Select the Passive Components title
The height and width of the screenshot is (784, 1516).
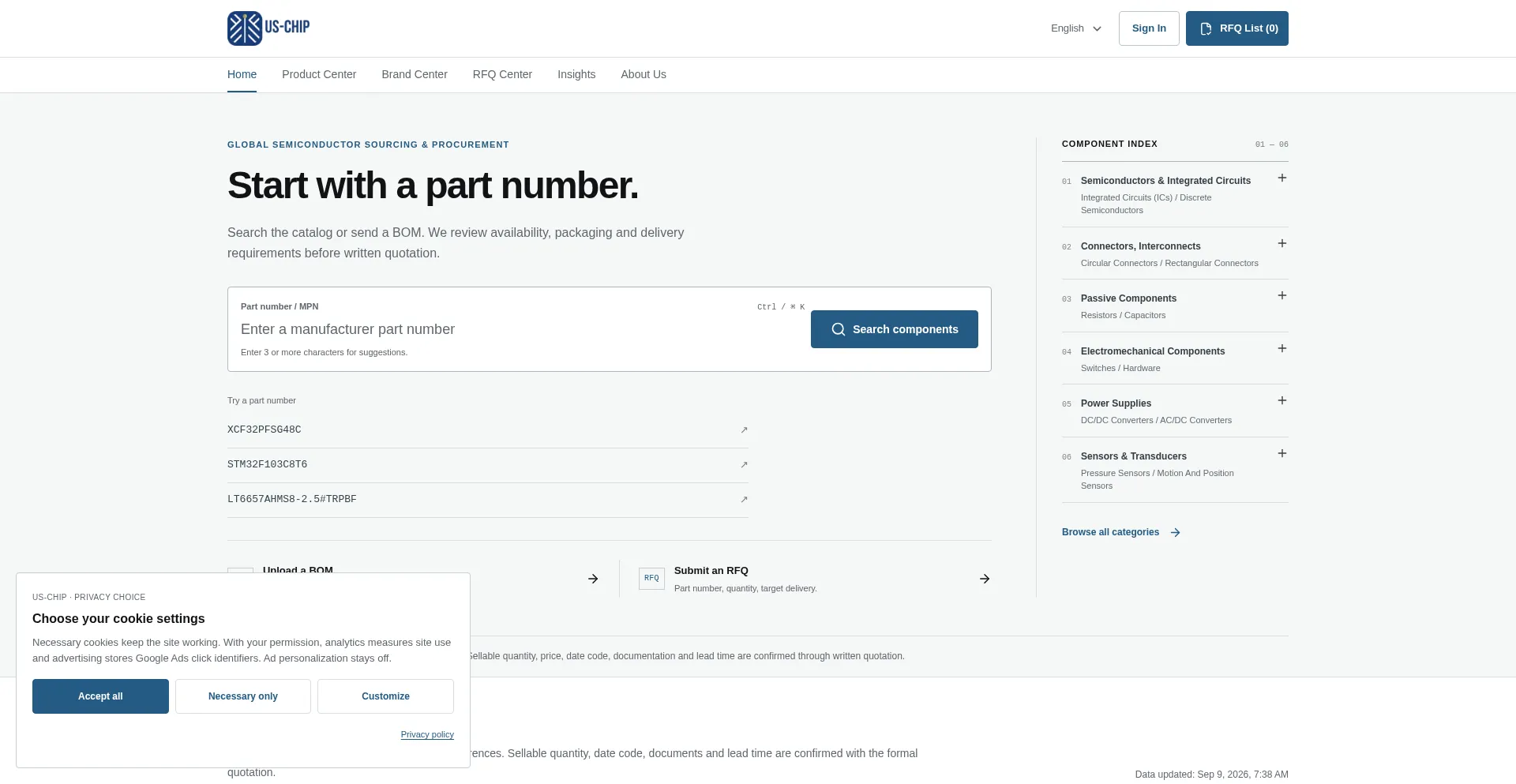1128,298
